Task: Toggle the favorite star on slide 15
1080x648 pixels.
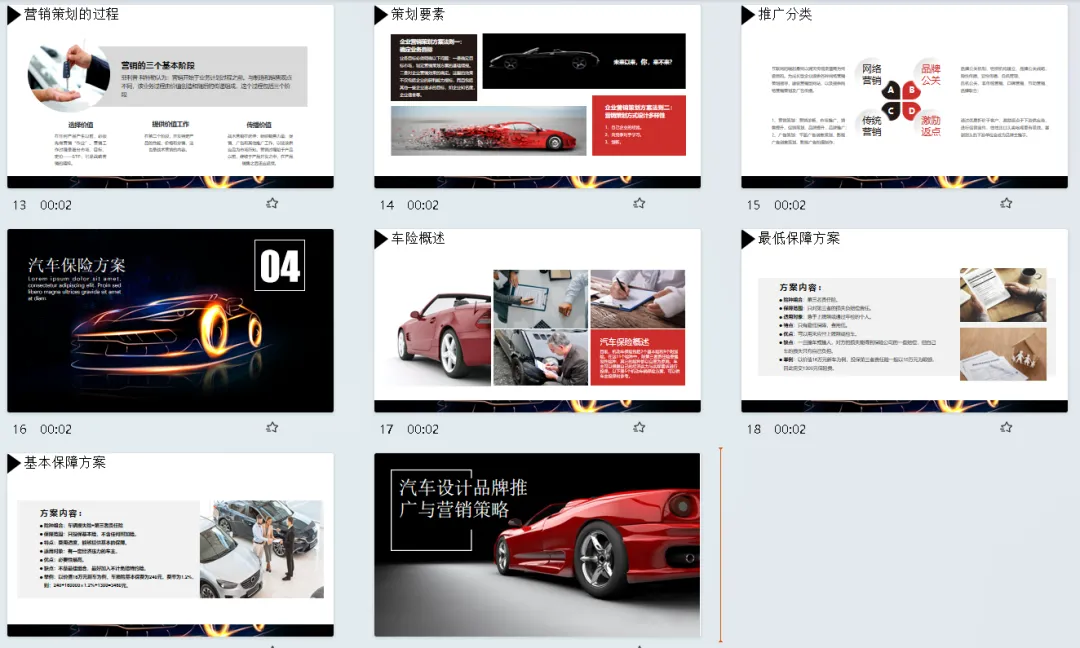Action: coord(1007,202)
